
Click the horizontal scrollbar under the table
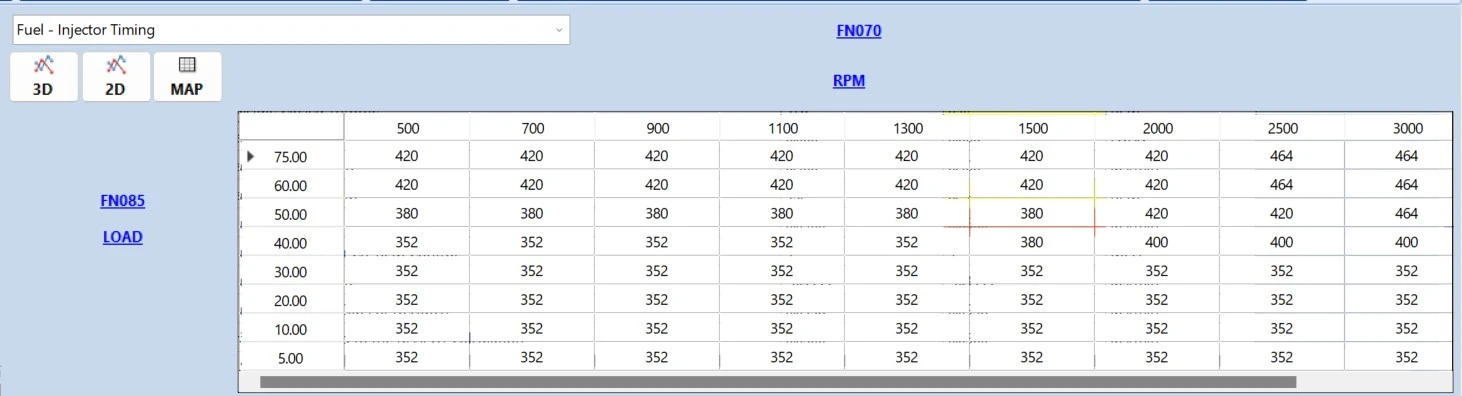click(777, 381)
